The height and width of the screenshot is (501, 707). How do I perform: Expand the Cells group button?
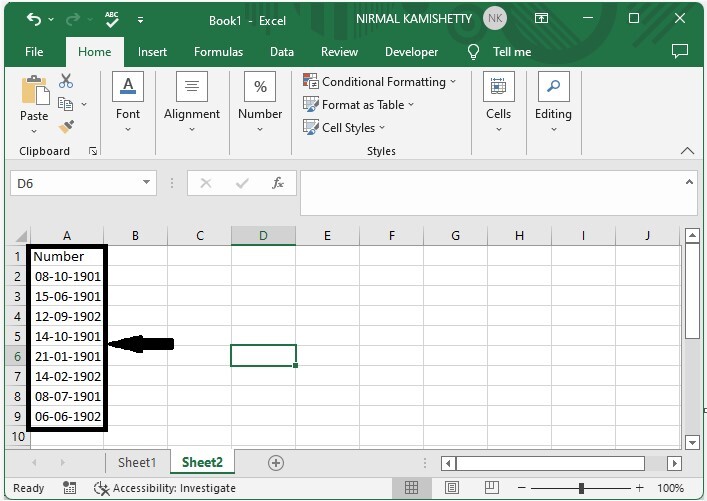[x=498, y=103]
